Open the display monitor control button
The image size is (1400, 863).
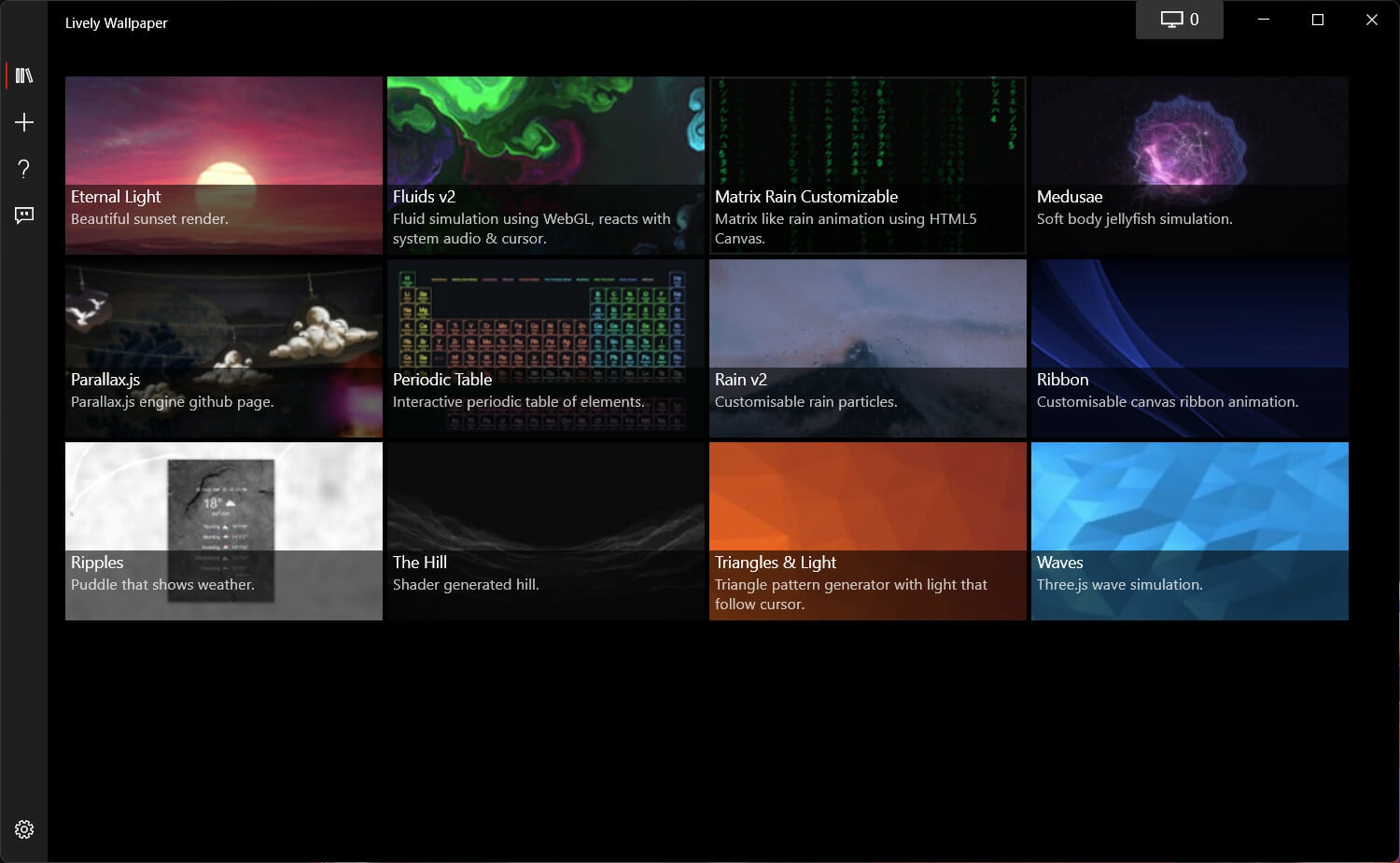[1180, 20]
